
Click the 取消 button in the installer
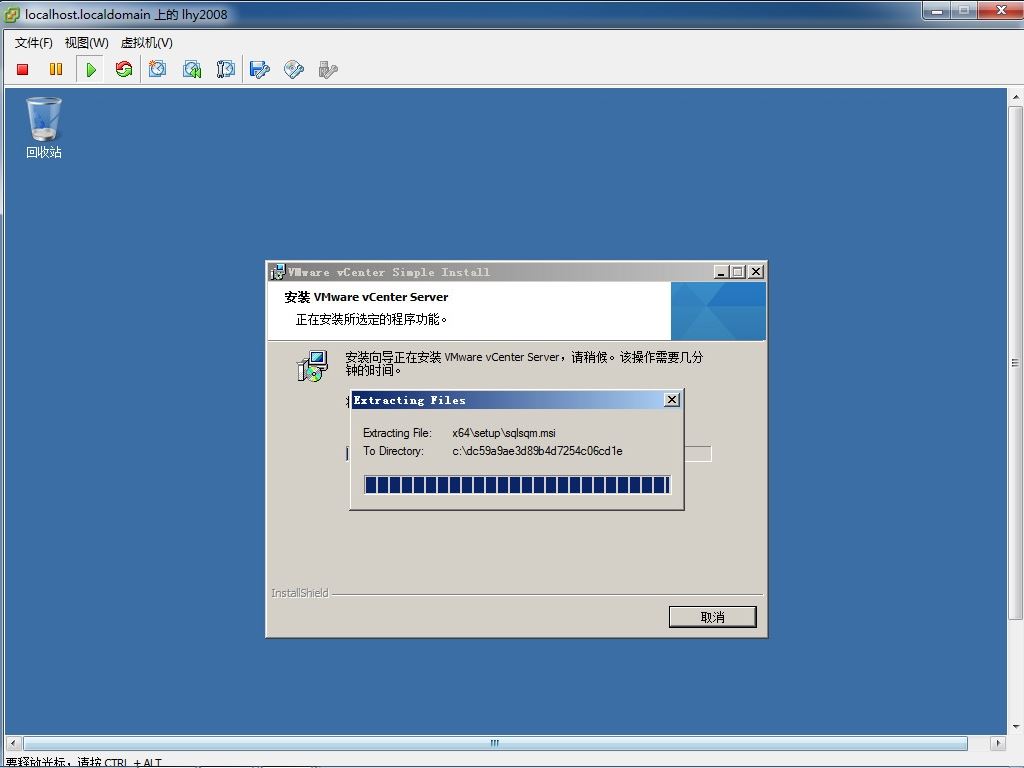point(712,617)
